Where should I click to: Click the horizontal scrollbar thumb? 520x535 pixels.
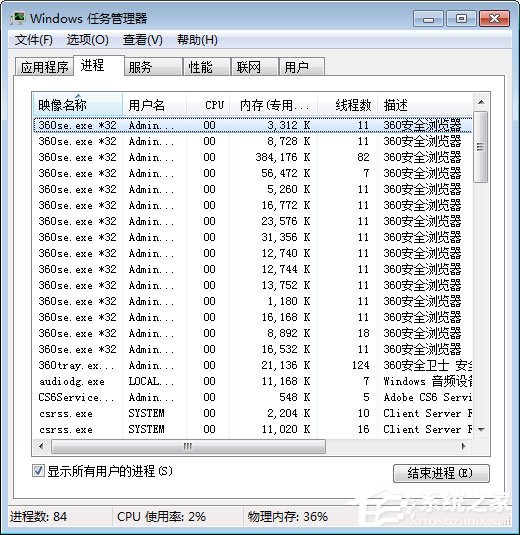(188, 446)
